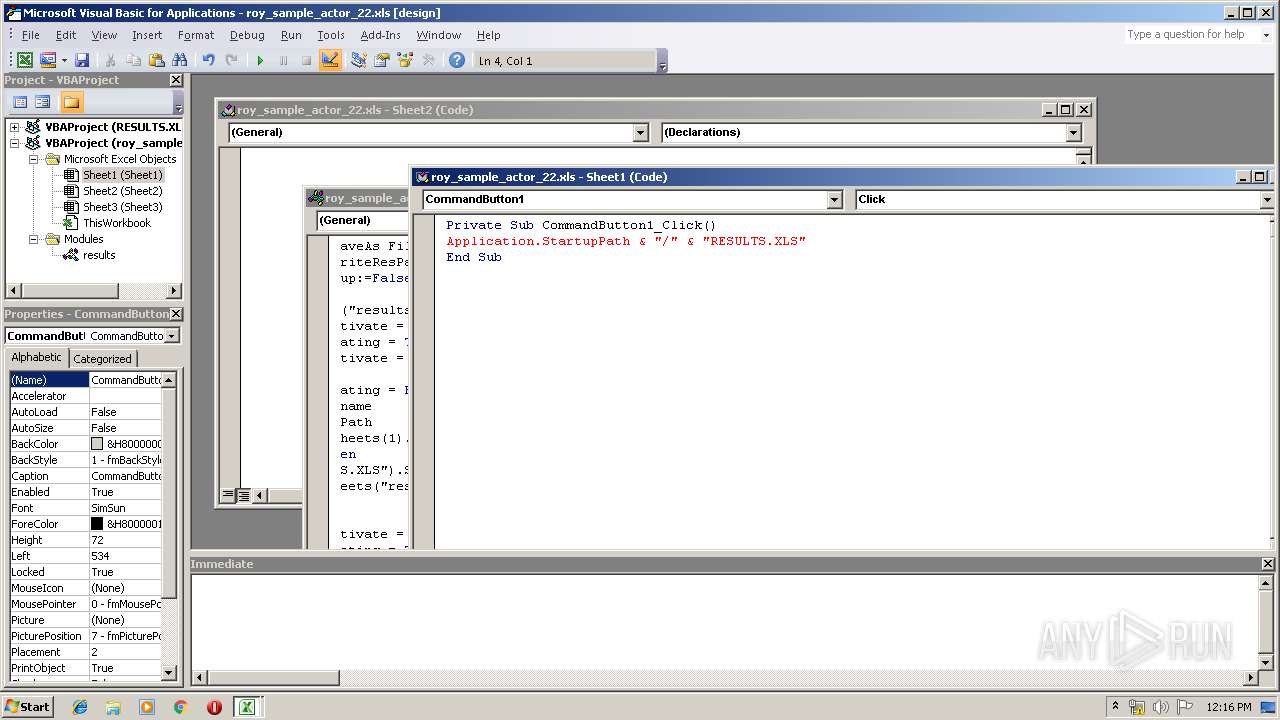This screenshot has width=1280, height=720.
Task: Open the Object Browser icon
Action: [405, 61]
